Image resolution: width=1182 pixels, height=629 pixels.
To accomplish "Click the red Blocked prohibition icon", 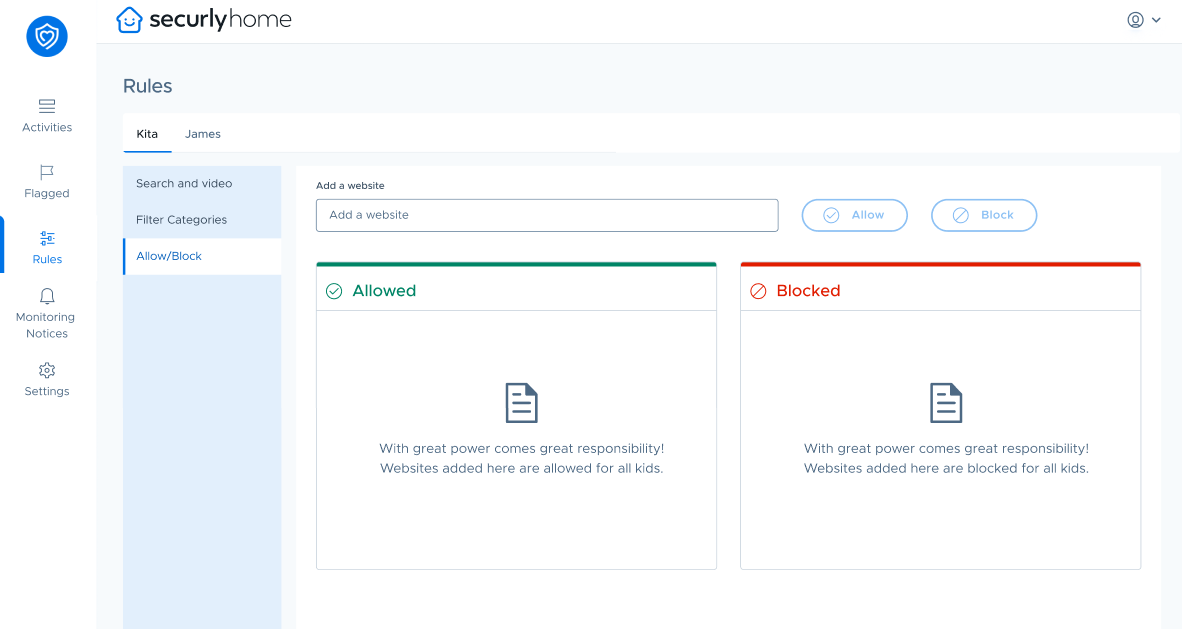I will 758,291.
